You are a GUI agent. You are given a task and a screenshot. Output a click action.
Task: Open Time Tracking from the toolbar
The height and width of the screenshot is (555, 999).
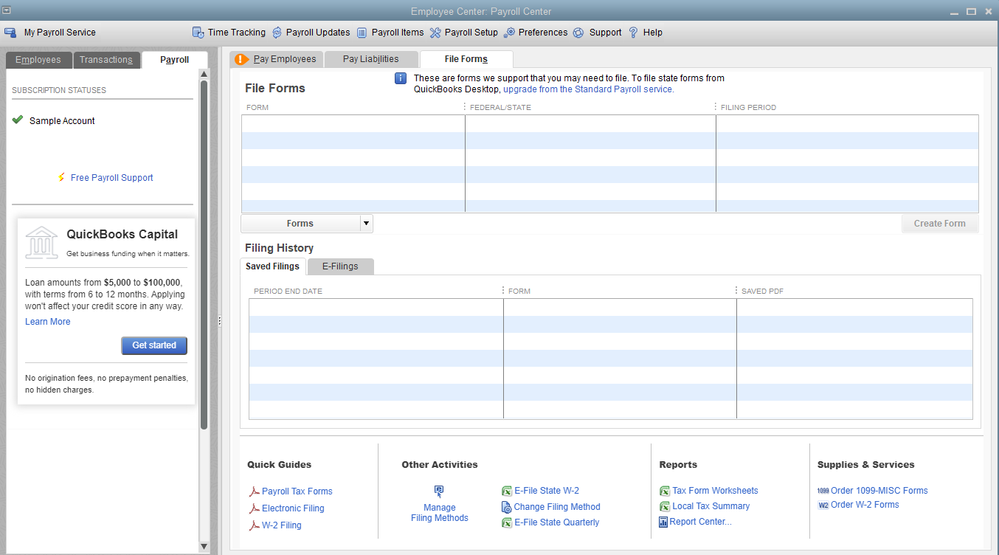(x=197, y=32)
